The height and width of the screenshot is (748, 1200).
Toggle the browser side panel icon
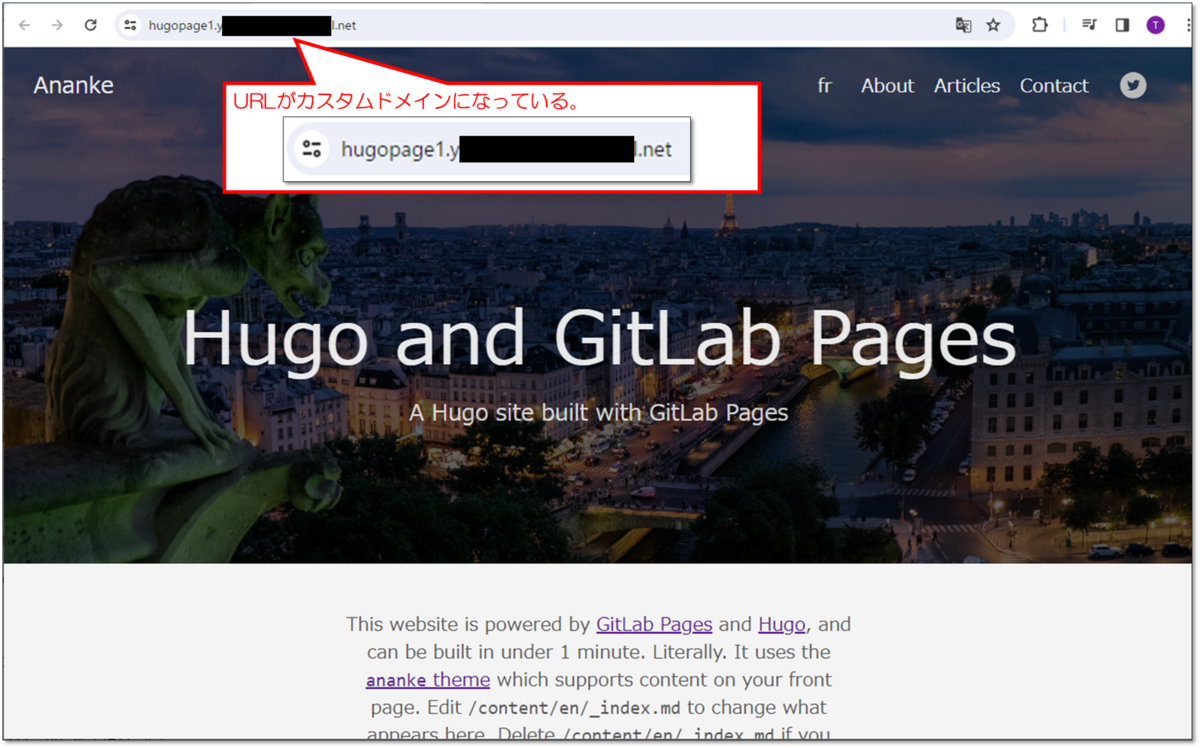pos(1122,25)
